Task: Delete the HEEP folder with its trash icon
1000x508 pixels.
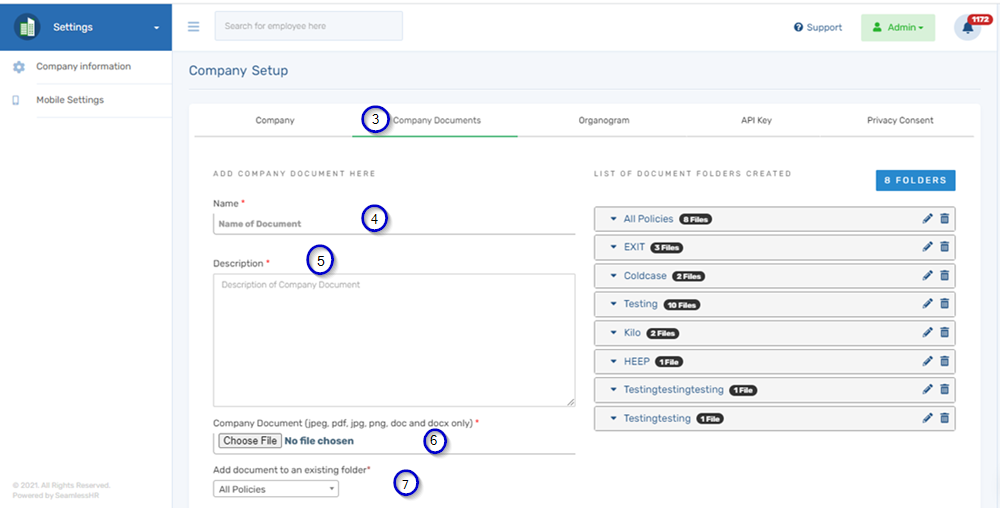Action: (945, 361)
